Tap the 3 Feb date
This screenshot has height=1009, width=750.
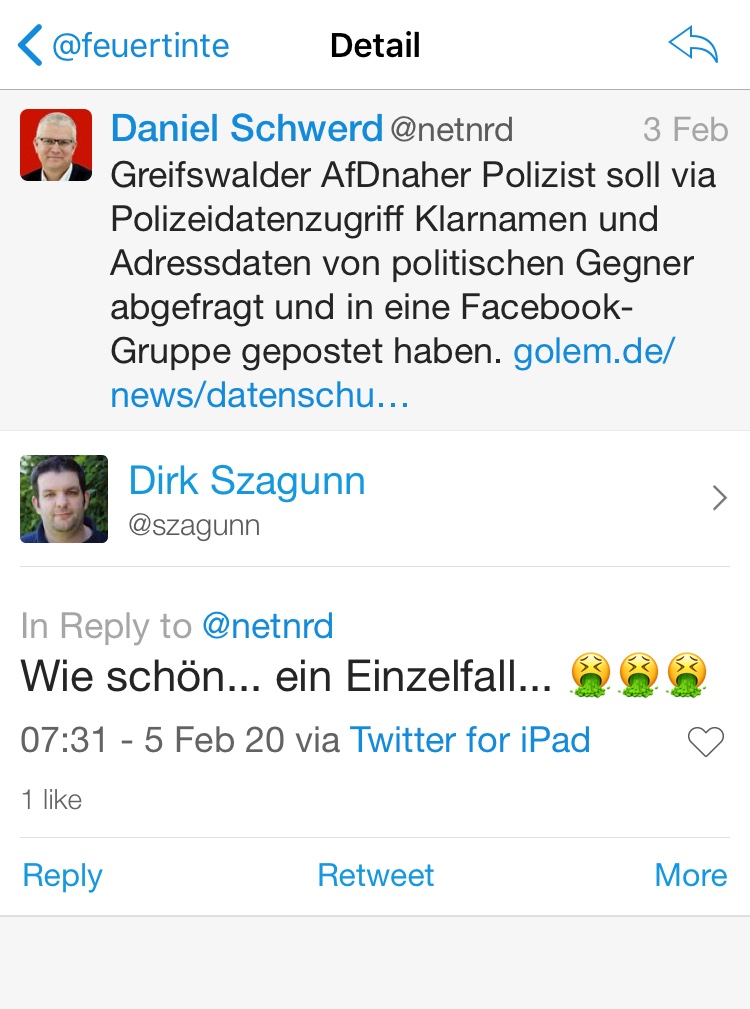[685, 129]
